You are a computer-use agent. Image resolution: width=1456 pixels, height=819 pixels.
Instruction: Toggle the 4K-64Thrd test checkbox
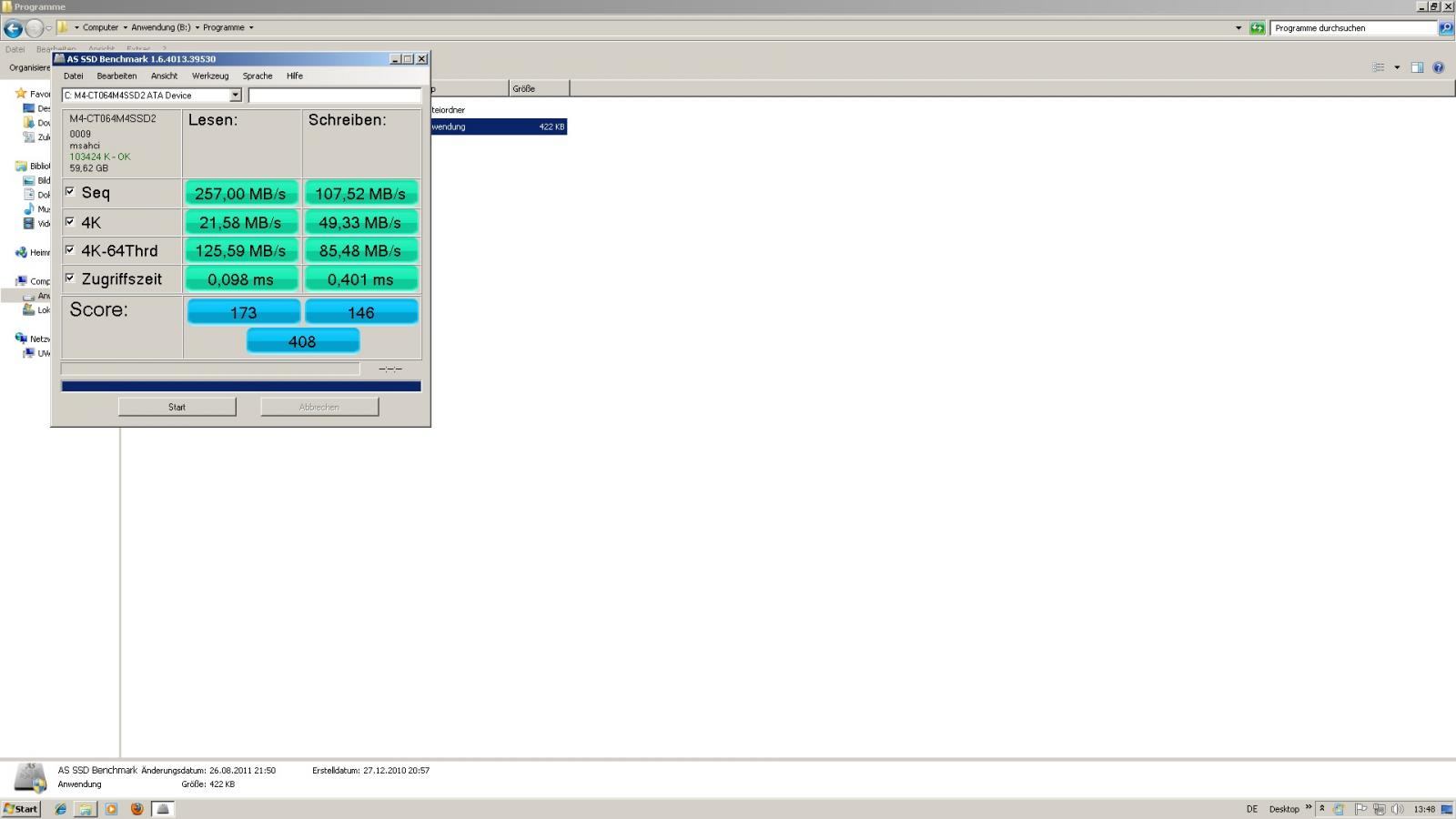click(x=70, y=249)
